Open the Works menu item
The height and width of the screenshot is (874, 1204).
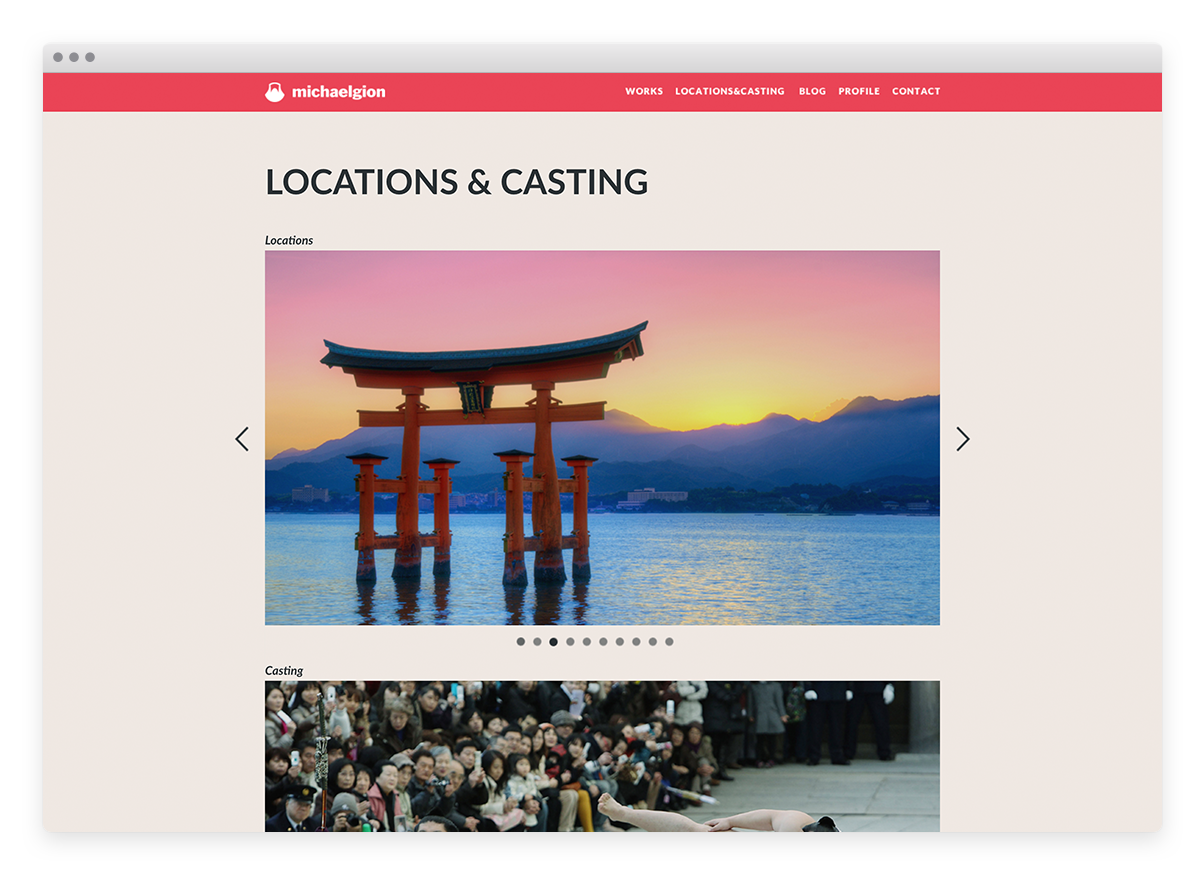[644, 91]
